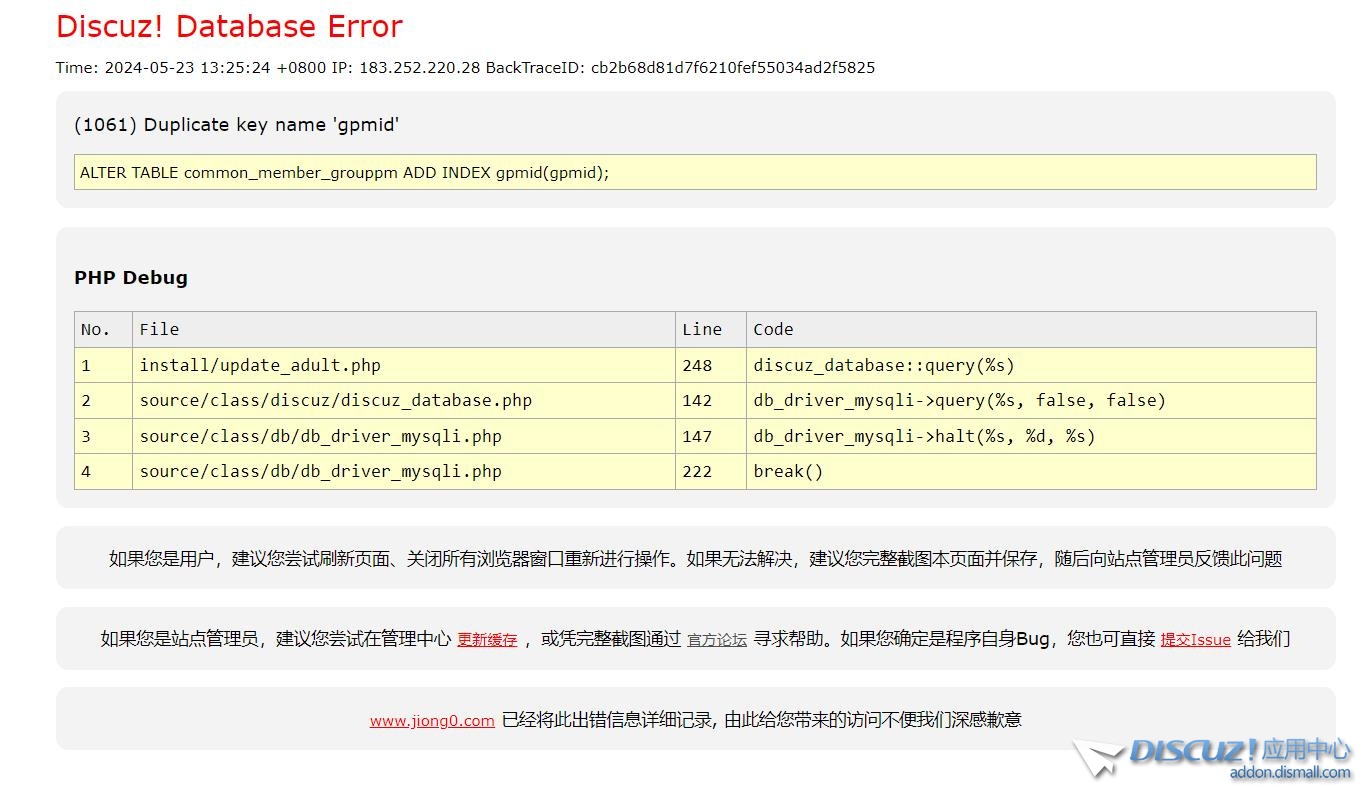
Task: Click the install/update_adult.php file cell
Action: tap(260, 365)
